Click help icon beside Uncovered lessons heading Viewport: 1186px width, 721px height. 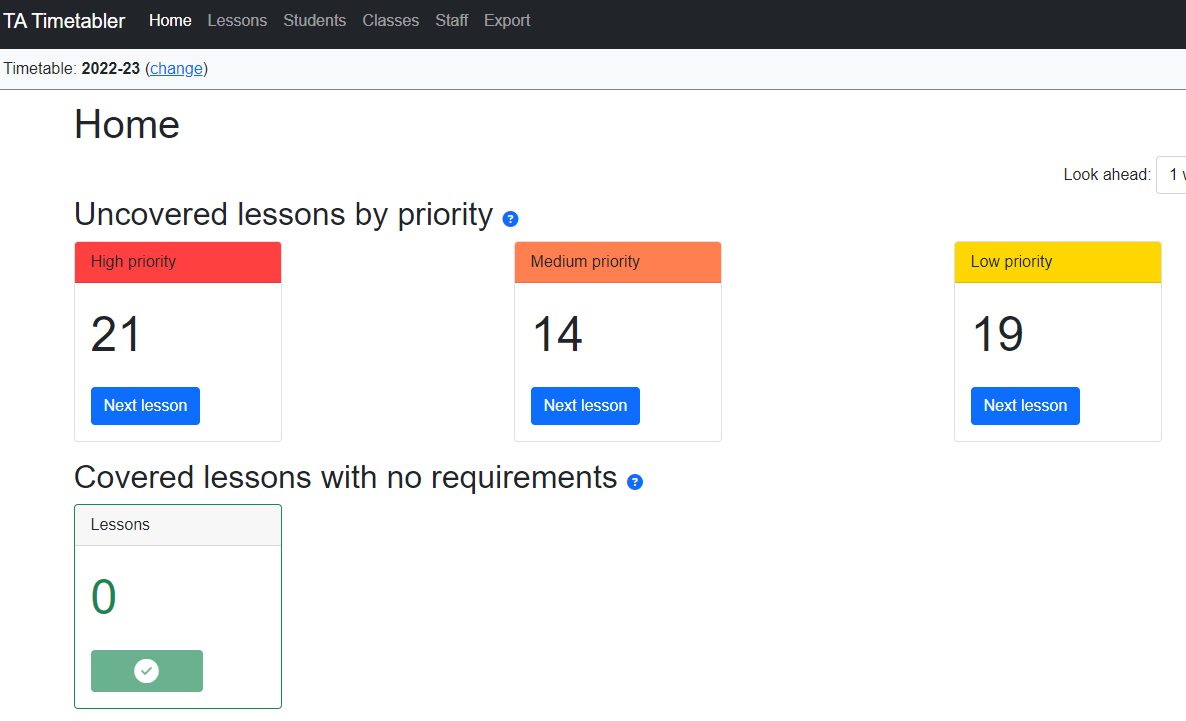click(510, 219)
